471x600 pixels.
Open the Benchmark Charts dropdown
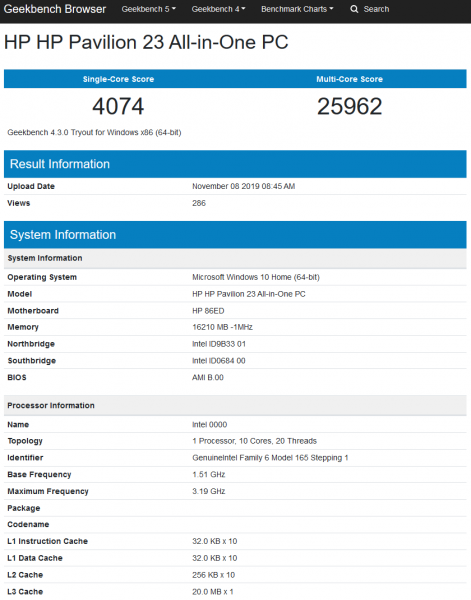pos(297,9)
